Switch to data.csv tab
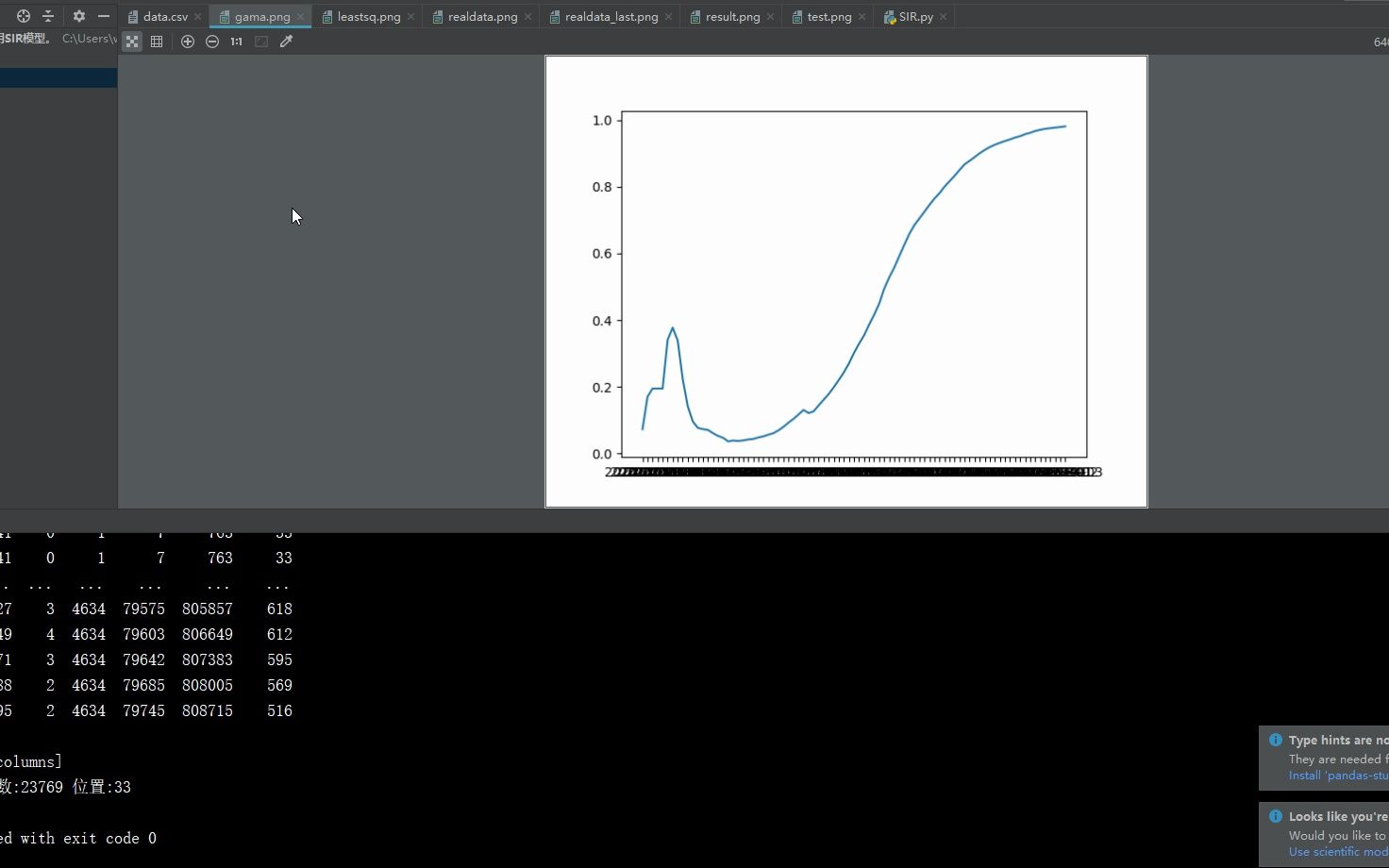This screenshot has width=1389, height=868. tap(165, 17)
